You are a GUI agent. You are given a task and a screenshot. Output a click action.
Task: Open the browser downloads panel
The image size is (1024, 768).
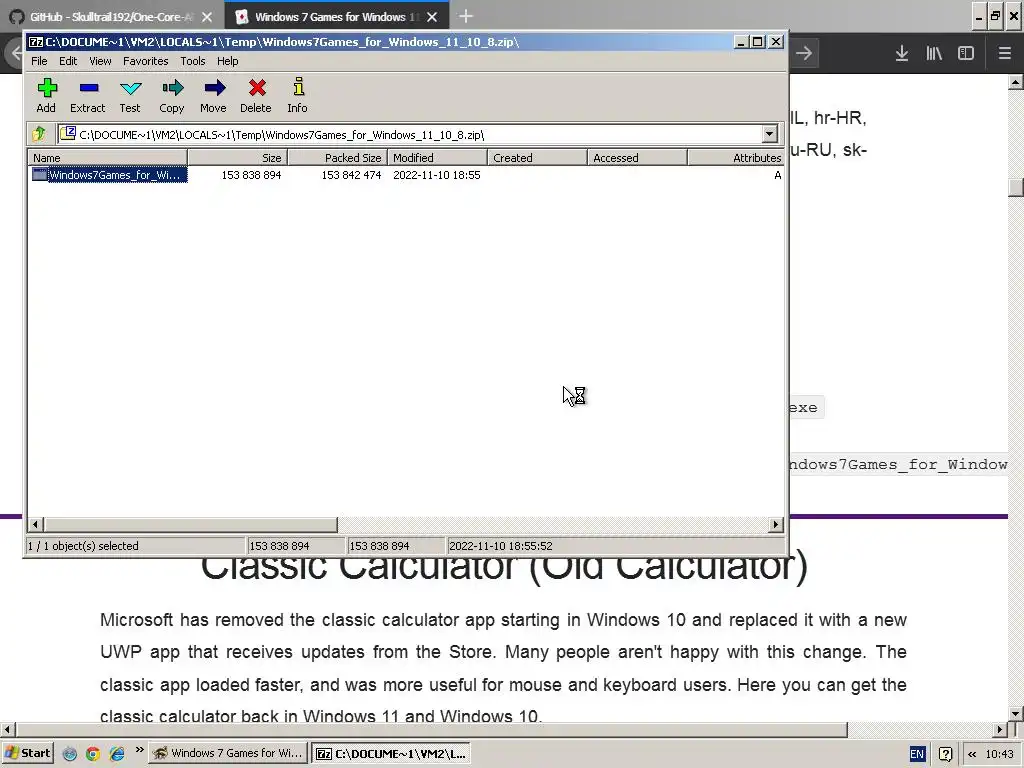click(902, 53)
